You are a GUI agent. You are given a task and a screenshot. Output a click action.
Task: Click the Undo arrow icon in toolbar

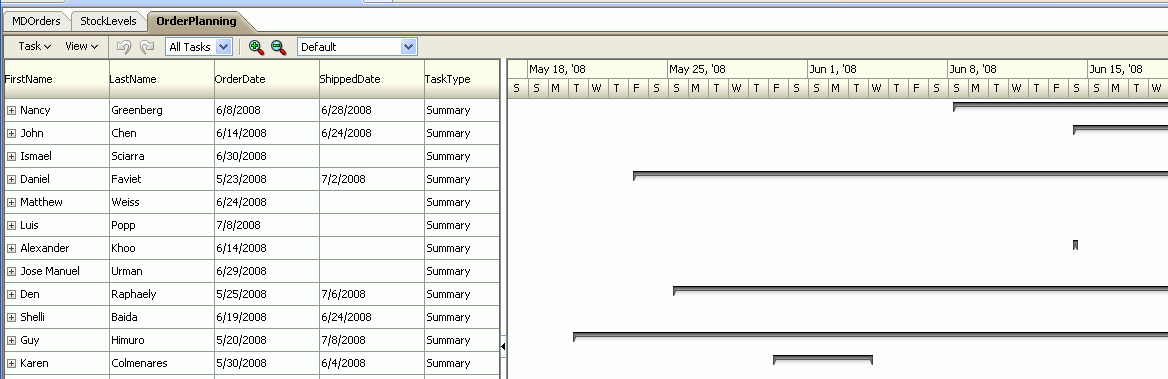[x=124, y=47]
